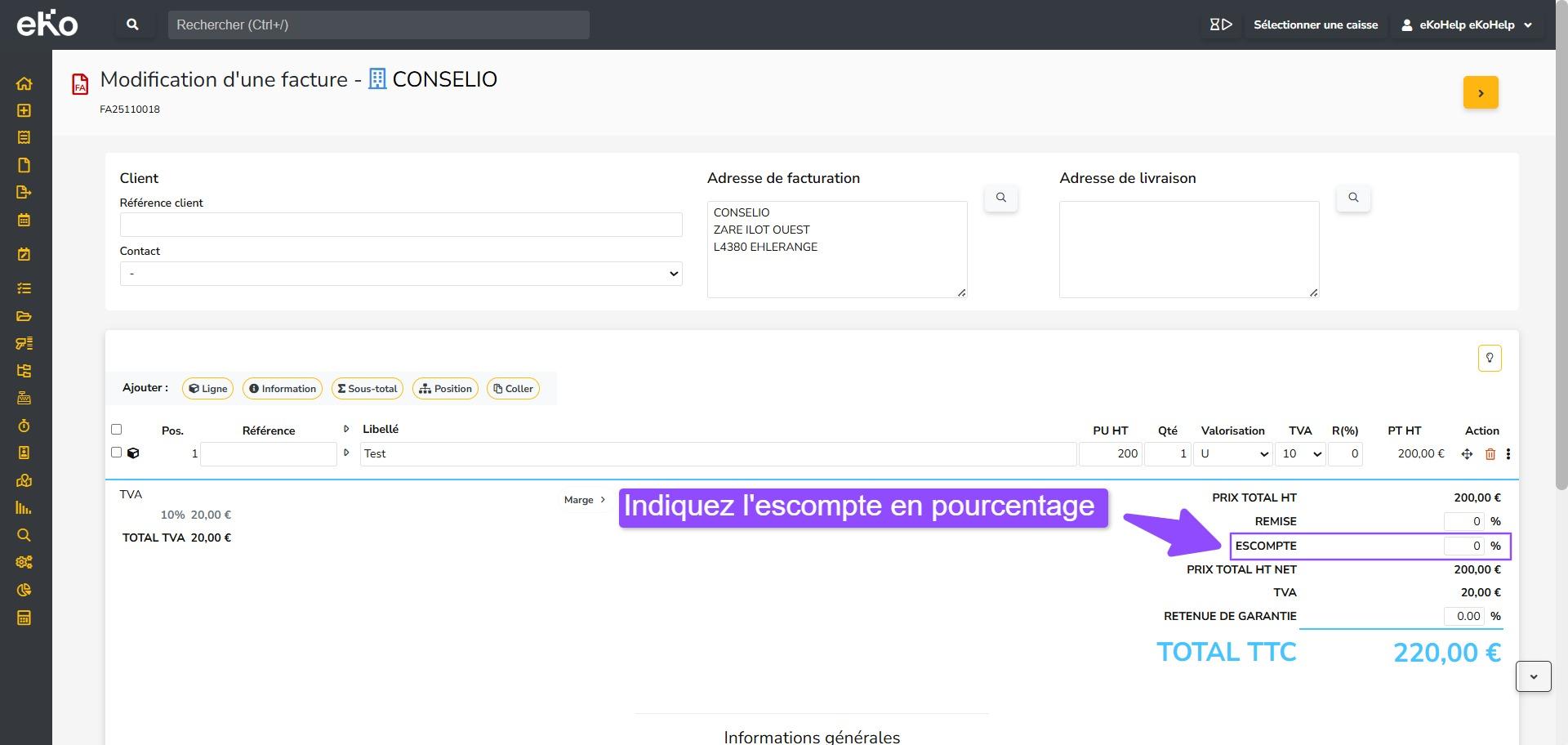Search delivery address with magnifier button
The width and height of the screenshot is (1568, 745).
click(x=1352, y=198)
